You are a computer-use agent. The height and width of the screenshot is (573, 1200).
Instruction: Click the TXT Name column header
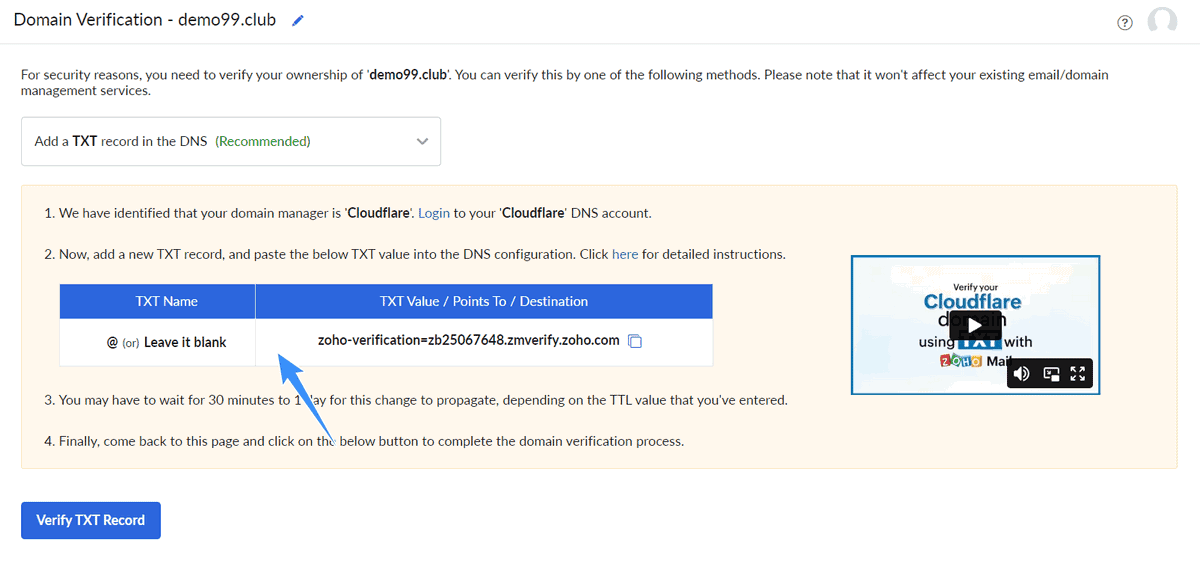pyautogui.click(x=166, y=301)
